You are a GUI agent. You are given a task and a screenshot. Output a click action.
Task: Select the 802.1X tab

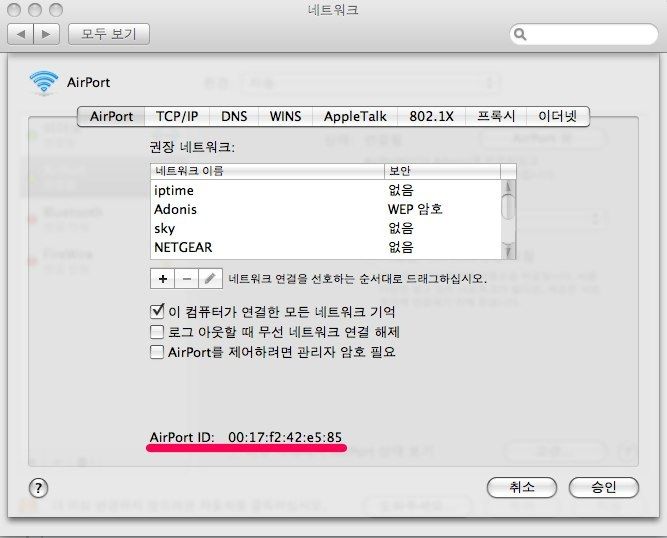click(431, 117)
